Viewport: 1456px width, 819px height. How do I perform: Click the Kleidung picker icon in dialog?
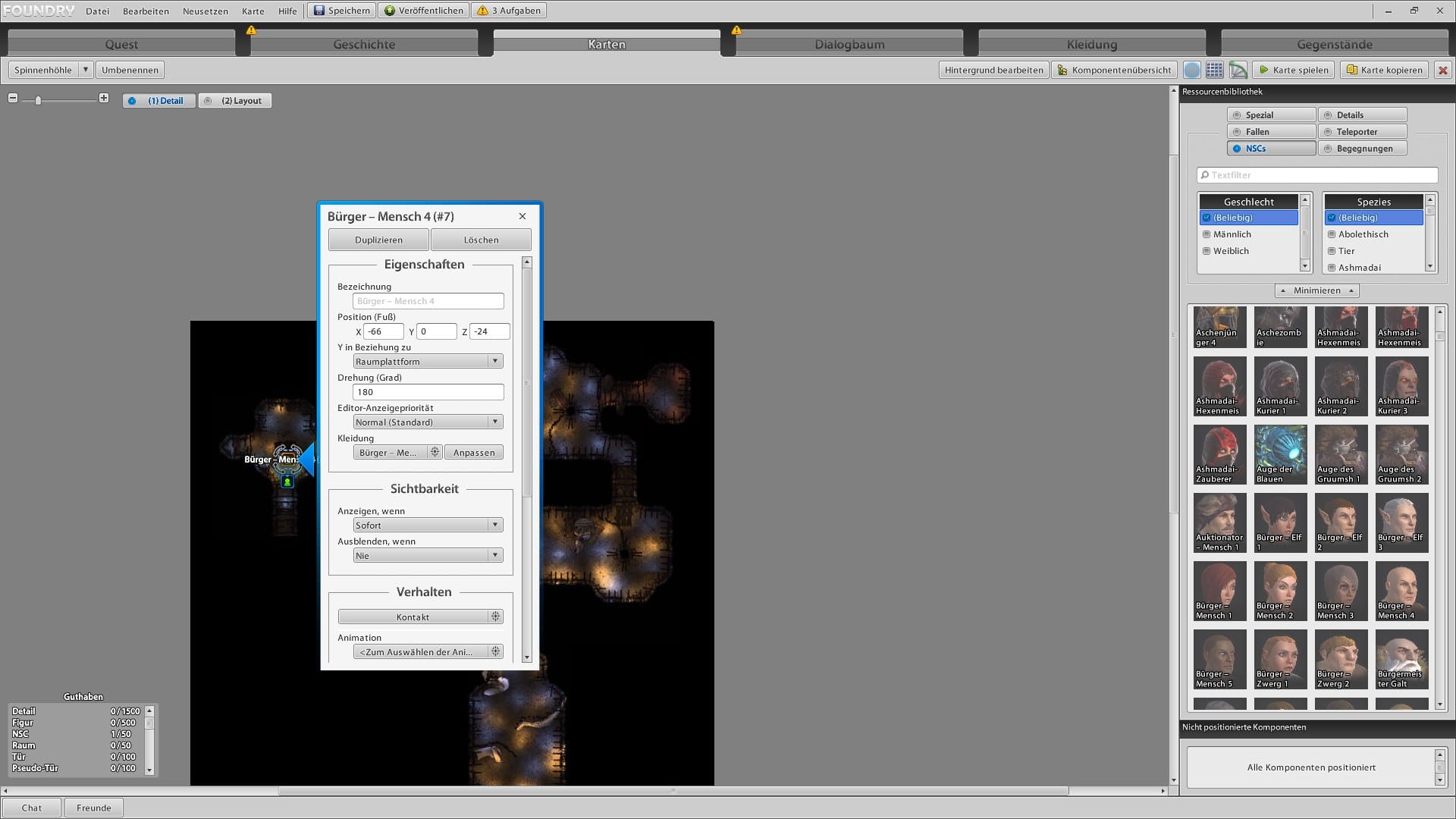(x=435, y=452)
